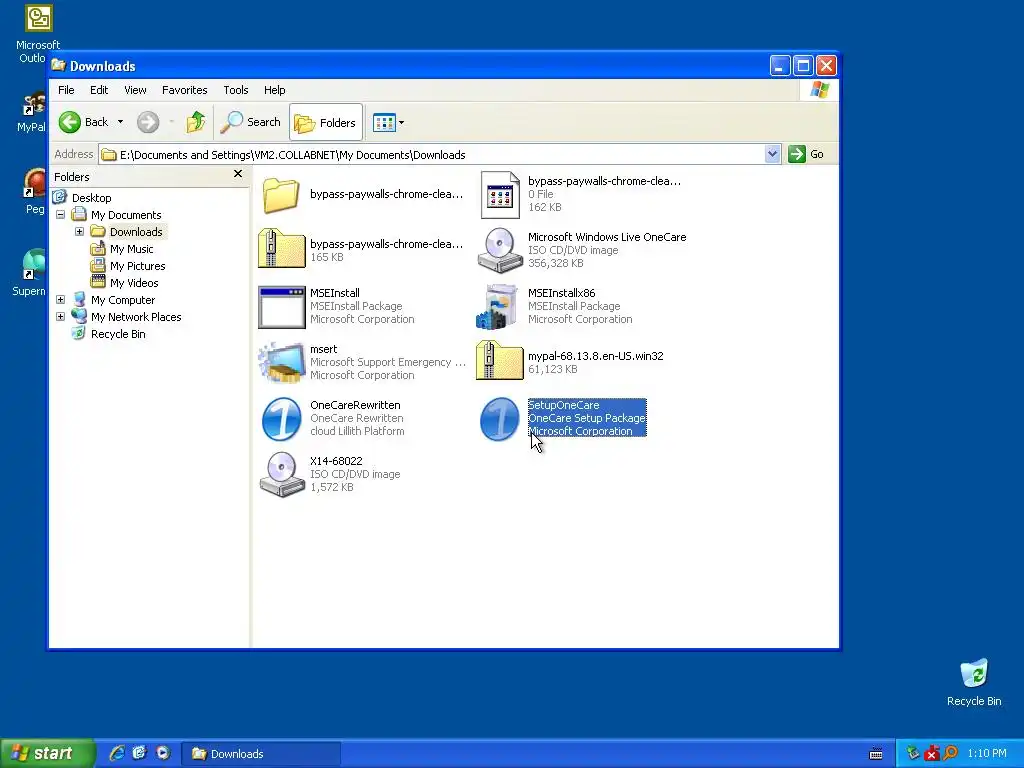Open the Back history dropdown arrow
Viewport: 1024px width, 768px height.
click(x=120, y=122)
